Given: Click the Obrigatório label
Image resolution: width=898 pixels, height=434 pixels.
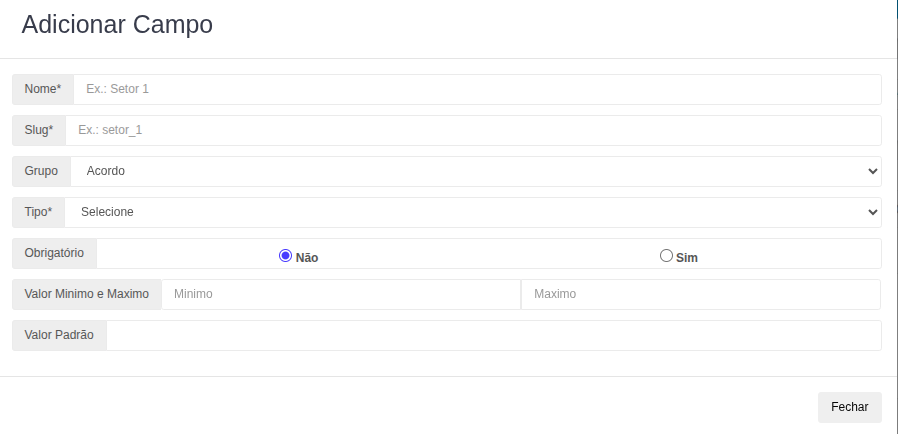Looking at the screenshot, I should point(55,253).
